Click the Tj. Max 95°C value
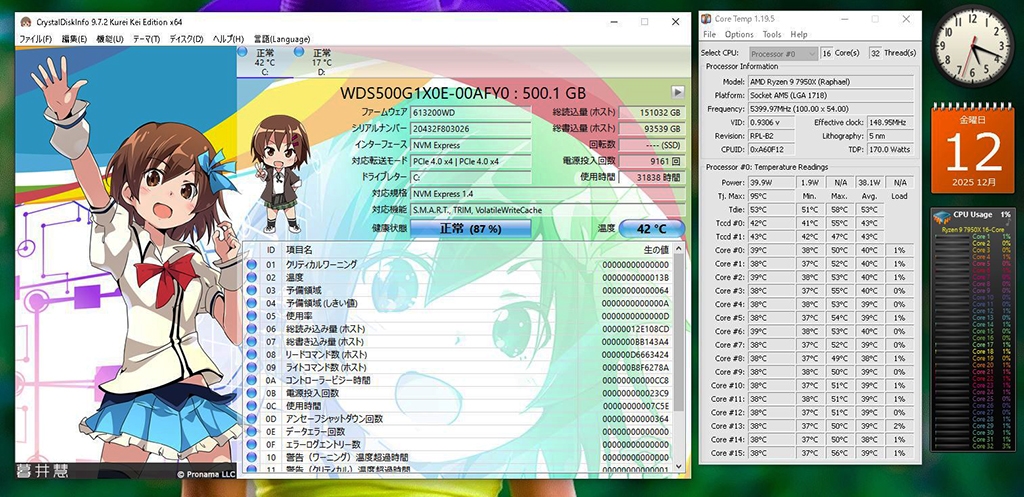Screen dimensions: 1024x497 coord(771,196)
